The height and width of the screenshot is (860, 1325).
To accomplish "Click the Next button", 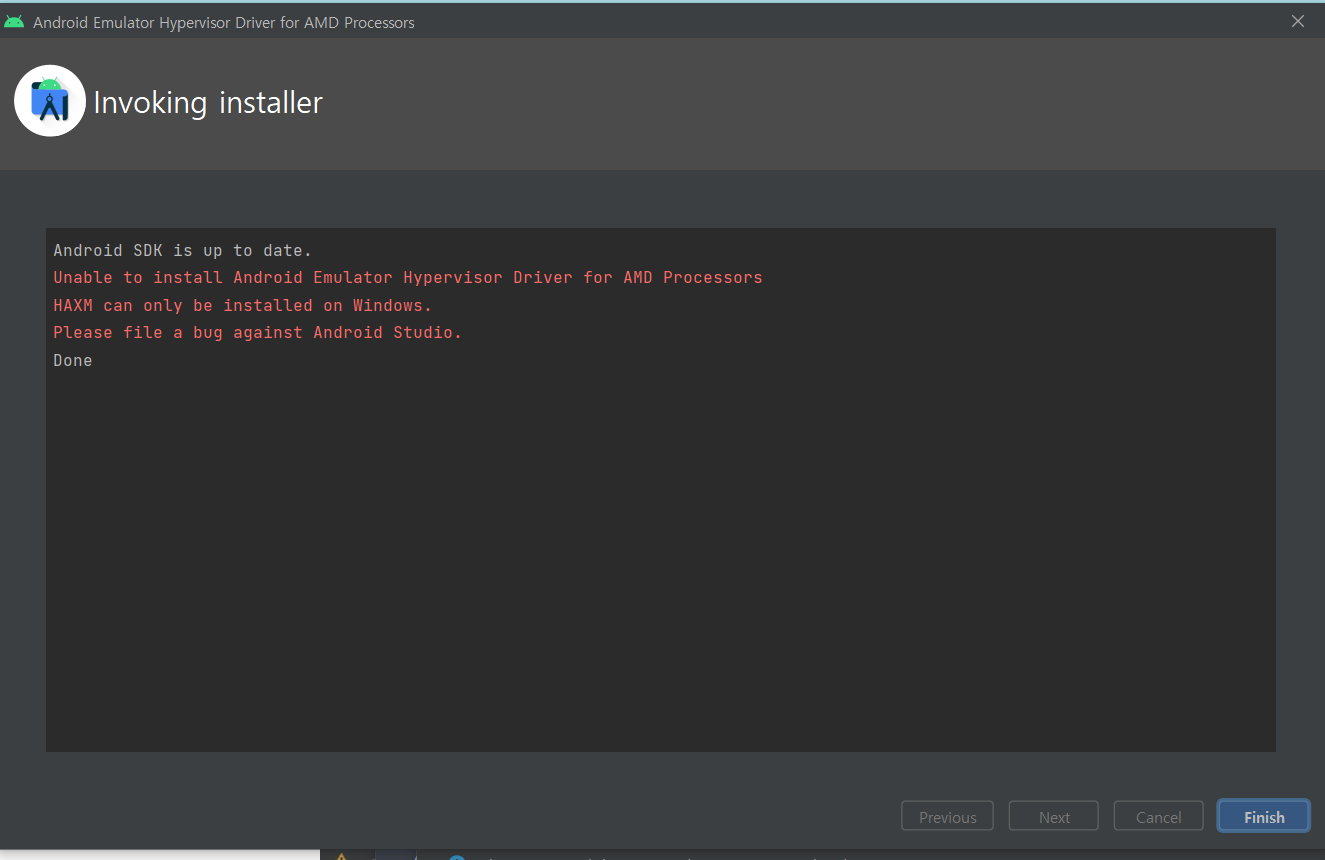I will coord(1054,817).
